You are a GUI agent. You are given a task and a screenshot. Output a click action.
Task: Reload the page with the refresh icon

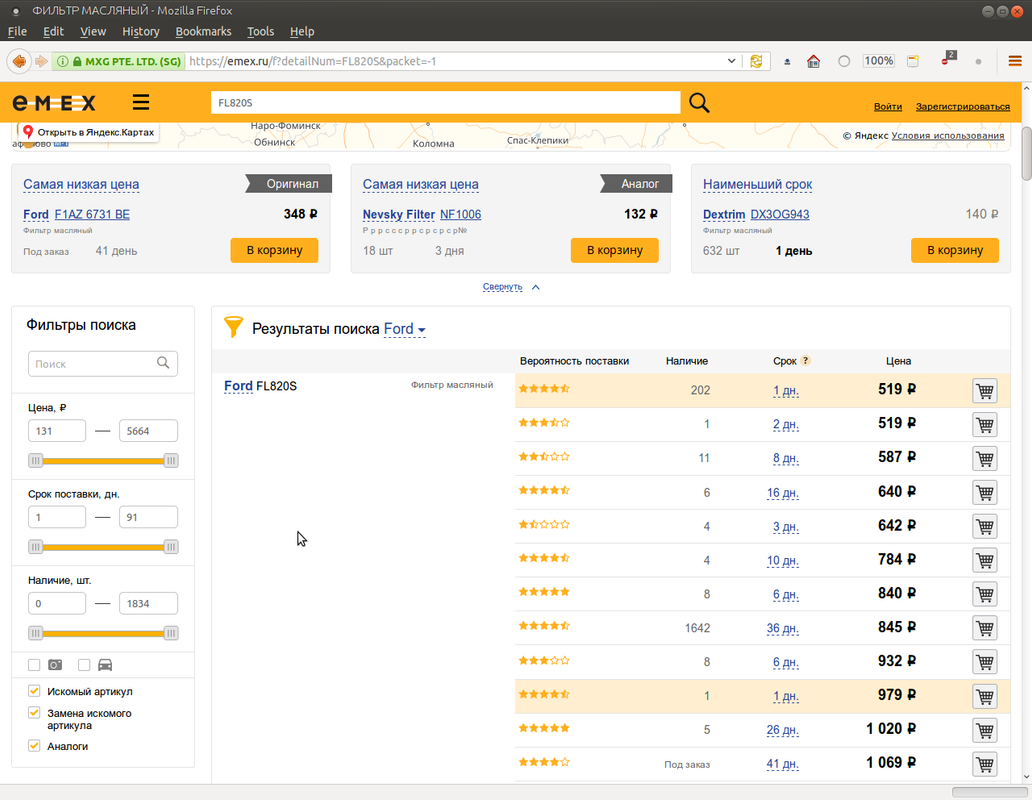[756, 61]
